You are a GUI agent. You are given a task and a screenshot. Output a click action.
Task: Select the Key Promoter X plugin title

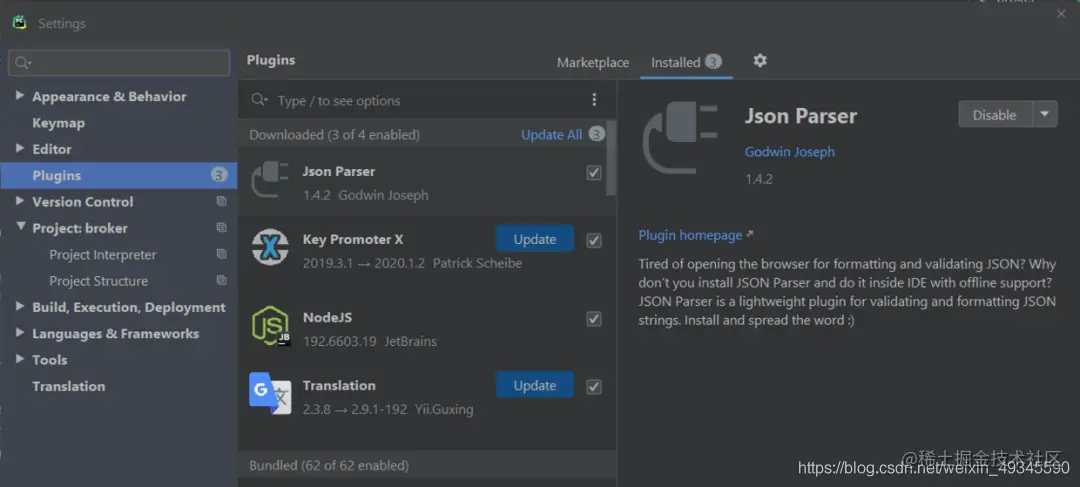click(x=353, y=239)
